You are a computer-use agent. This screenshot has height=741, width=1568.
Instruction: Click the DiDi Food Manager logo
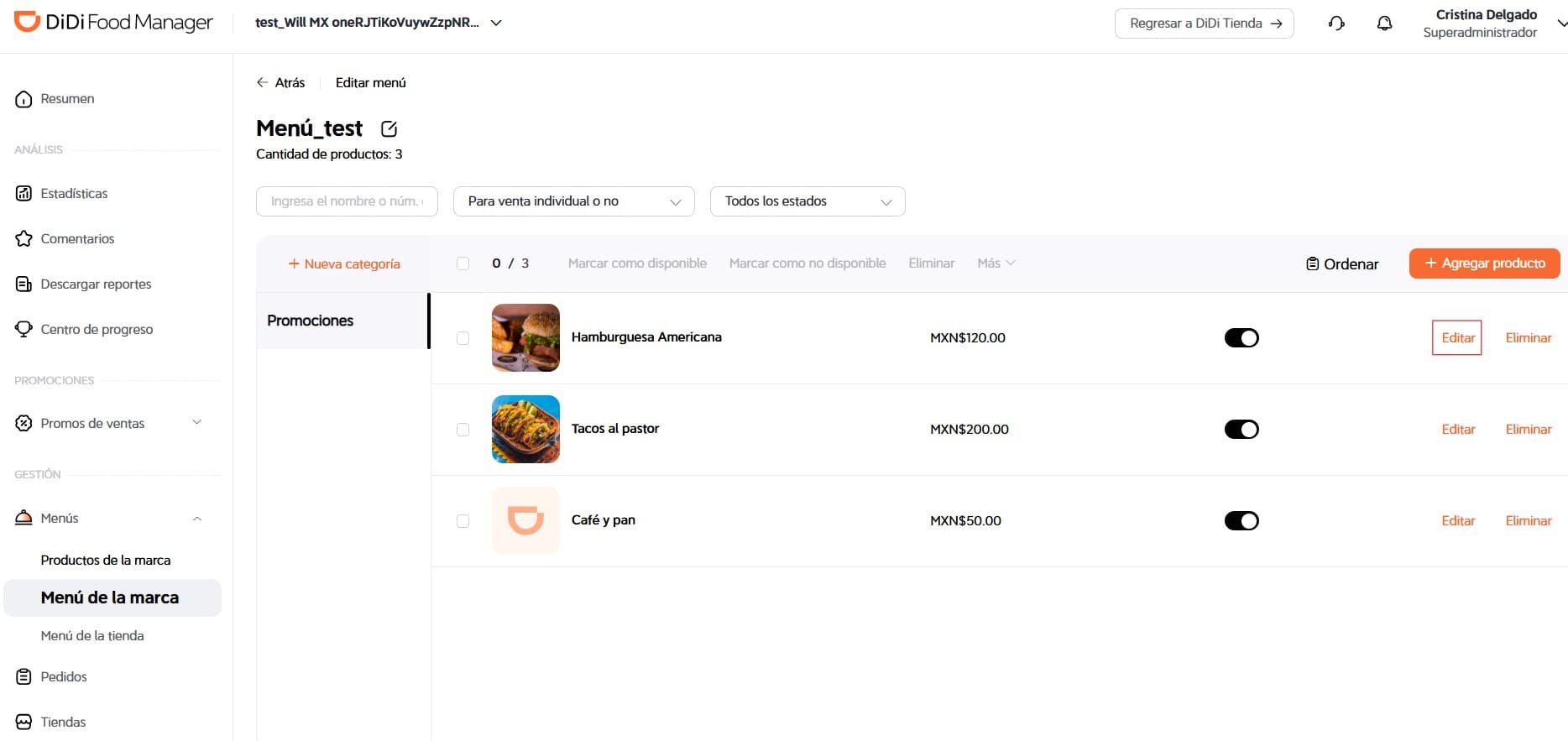[x=113, y=23]
